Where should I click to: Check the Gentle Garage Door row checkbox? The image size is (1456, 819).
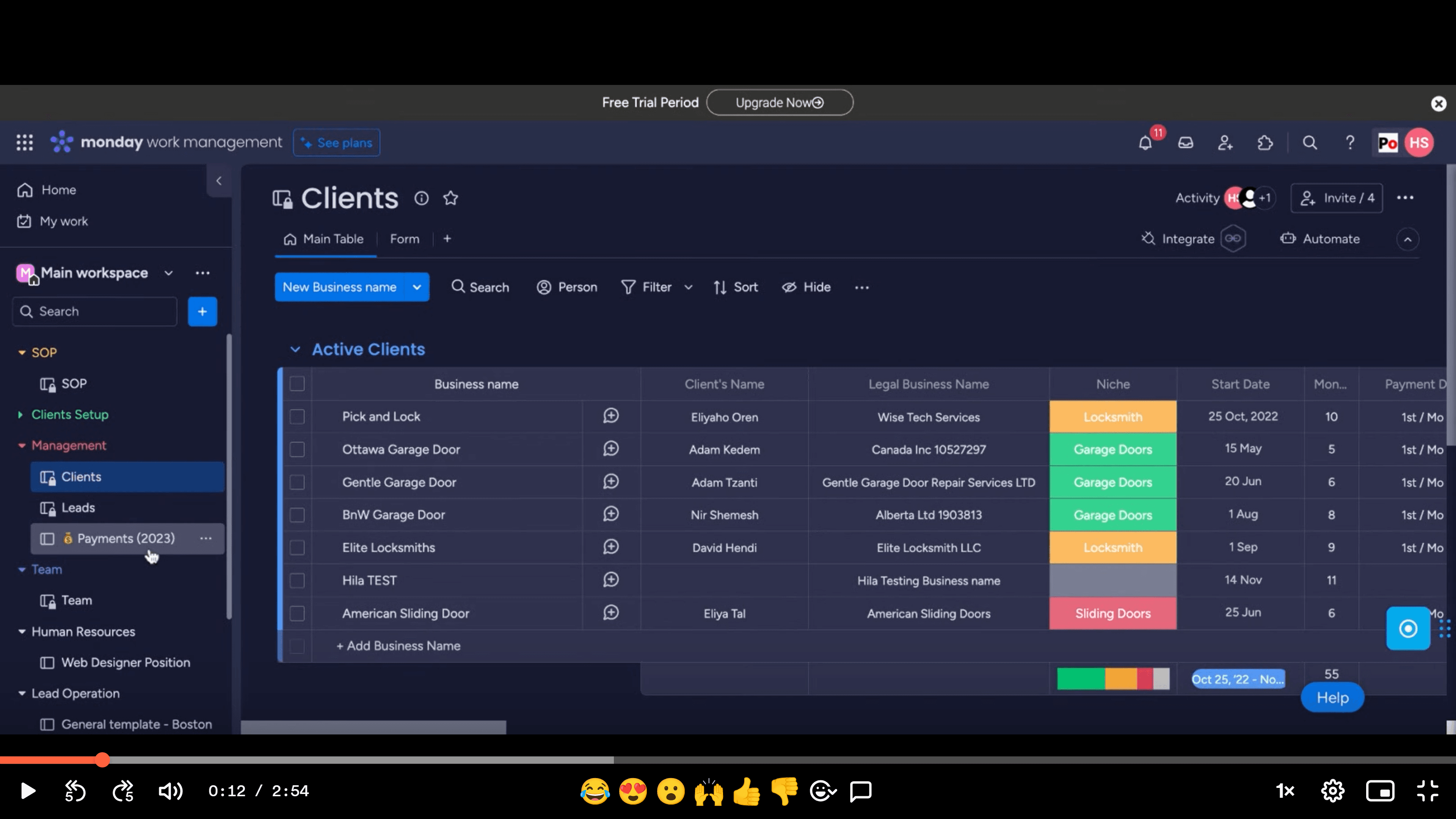click(x=297, y=482)
